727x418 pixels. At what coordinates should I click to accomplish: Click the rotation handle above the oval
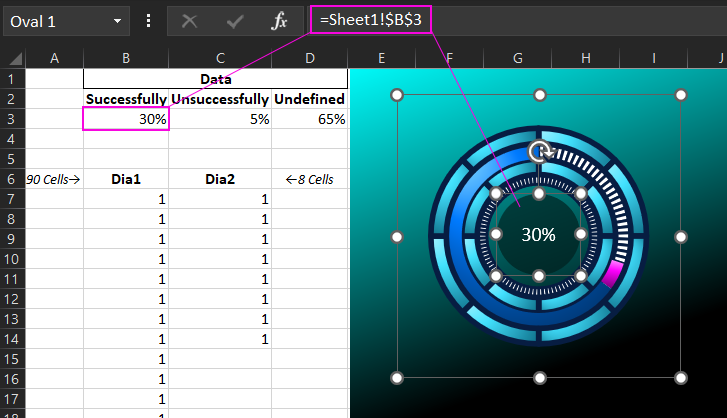[539, 151]
